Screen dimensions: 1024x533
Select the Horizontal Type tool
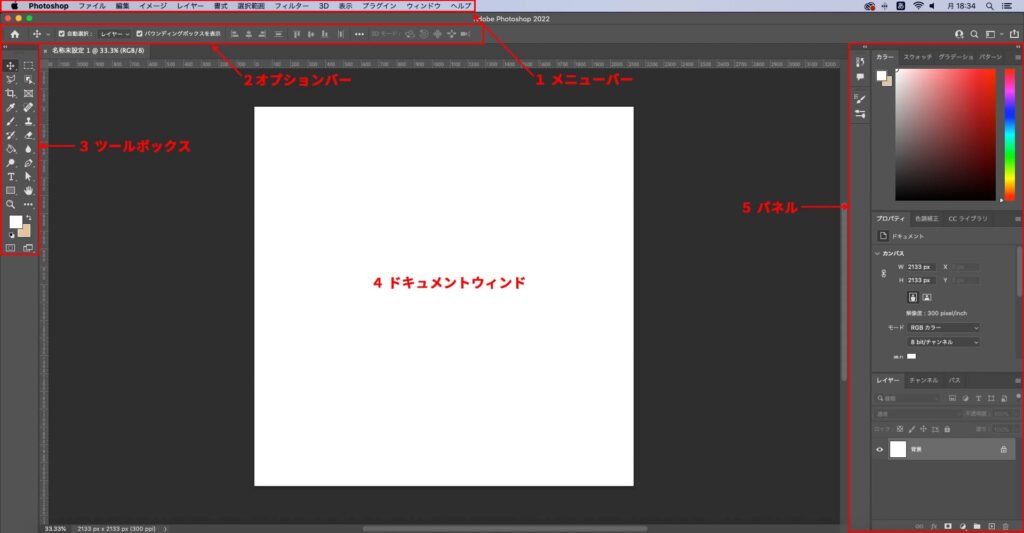(x=10, y=177)
